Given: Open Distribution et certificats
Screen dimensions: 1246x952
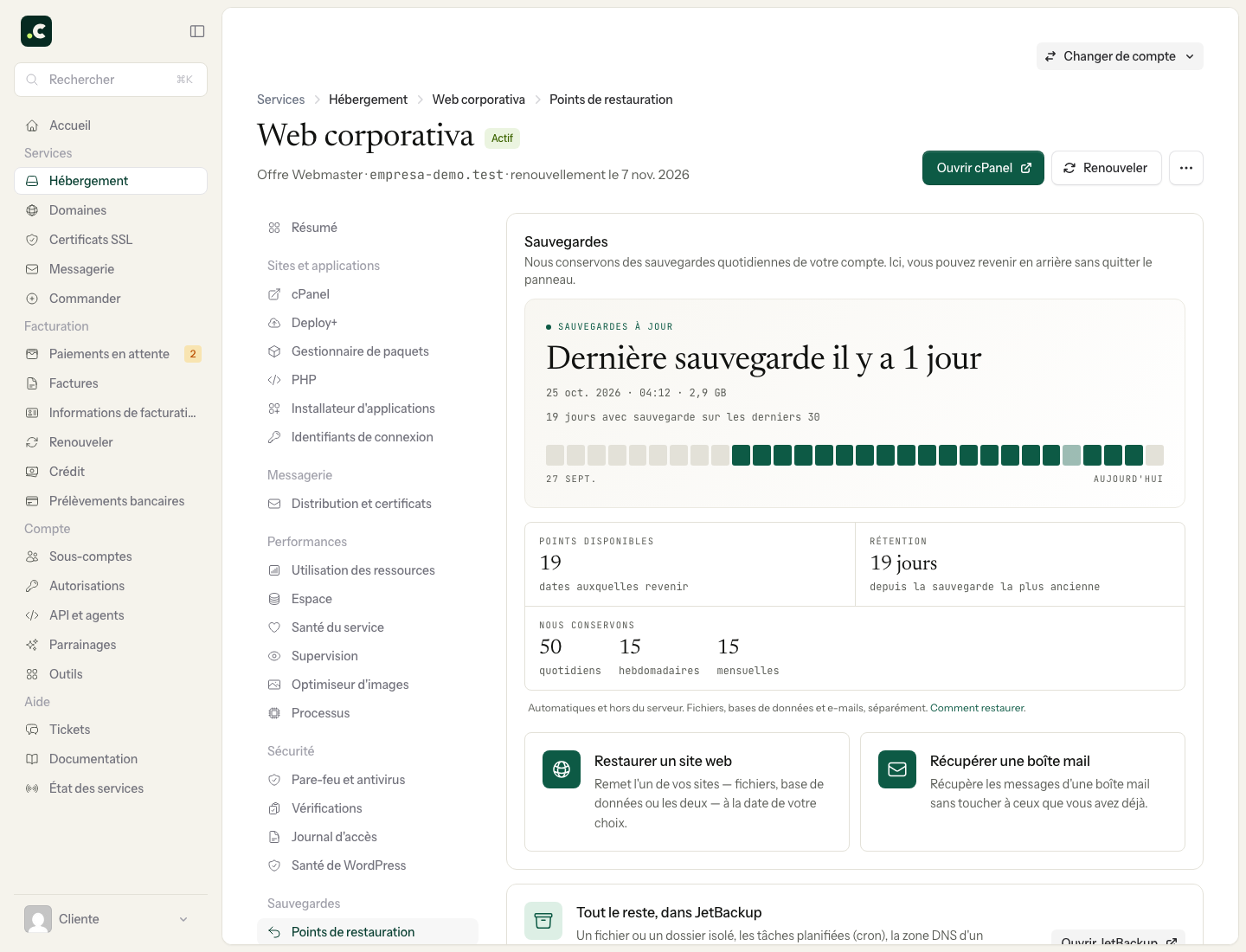Looking at the screenshot, I should point(368,504).
